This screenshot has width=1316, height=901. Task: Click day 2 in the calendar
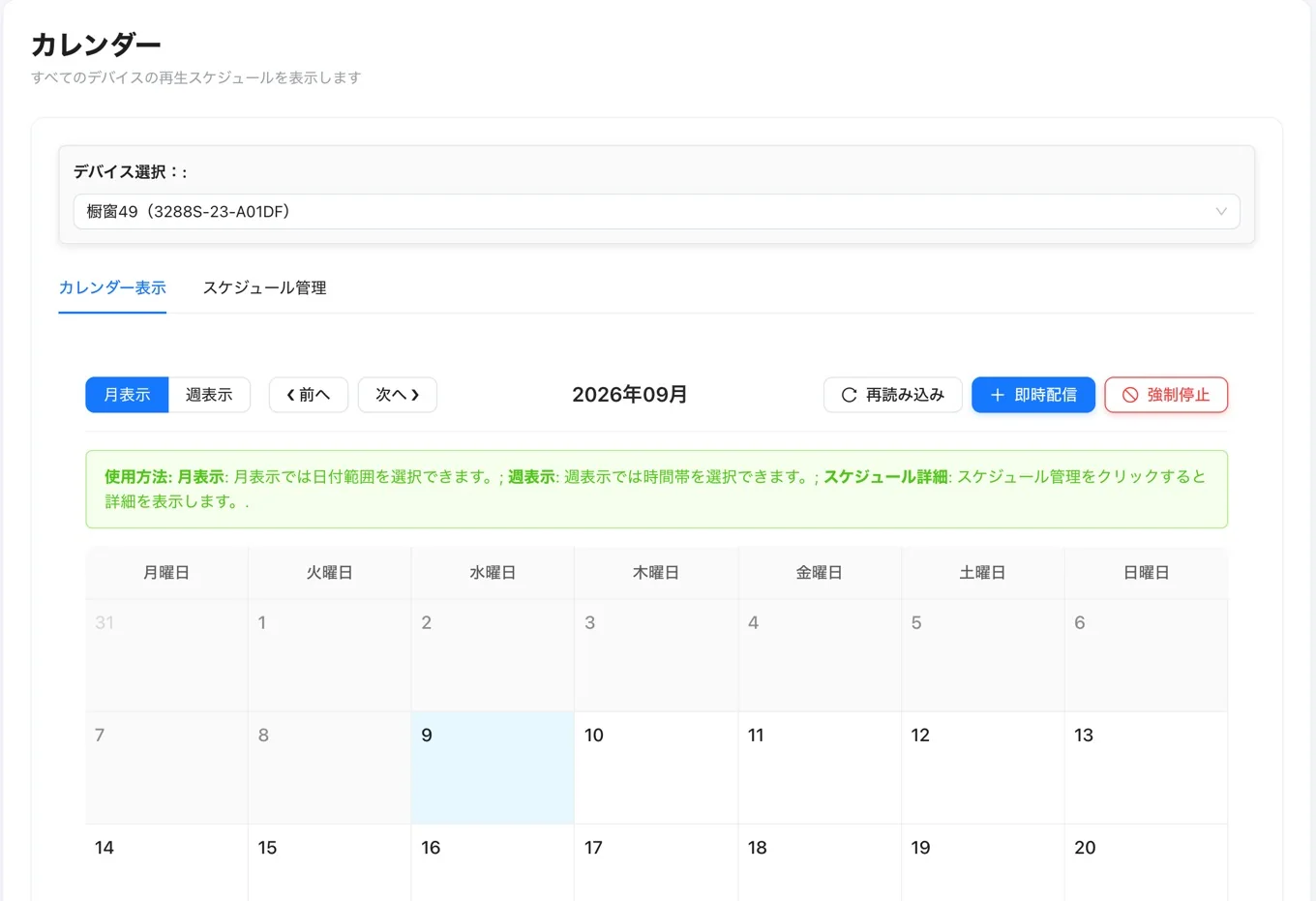pyautogui.click(x=493, y=655)
